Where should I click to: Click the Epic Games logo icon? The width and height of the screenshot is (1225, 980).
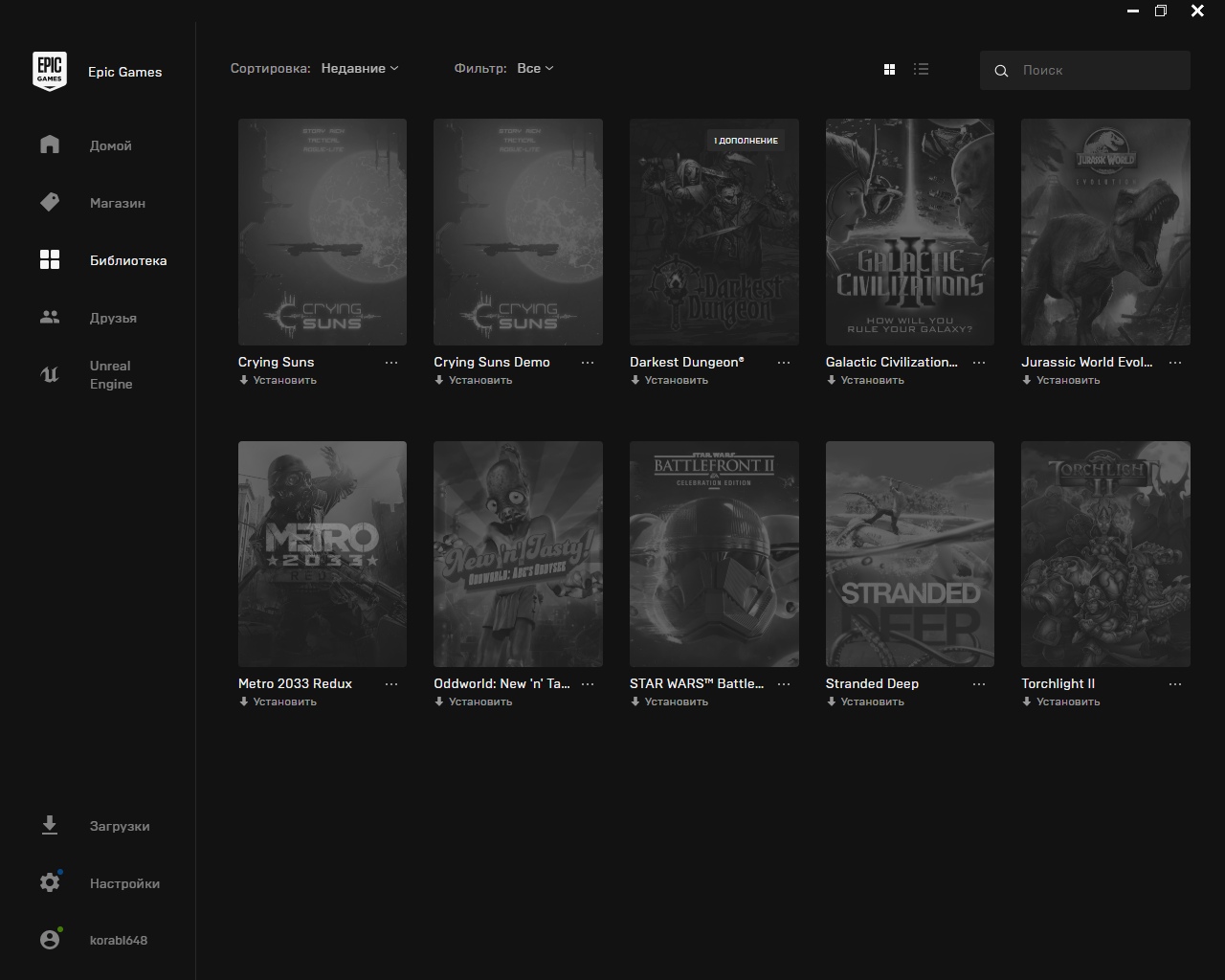coord(50,72)
